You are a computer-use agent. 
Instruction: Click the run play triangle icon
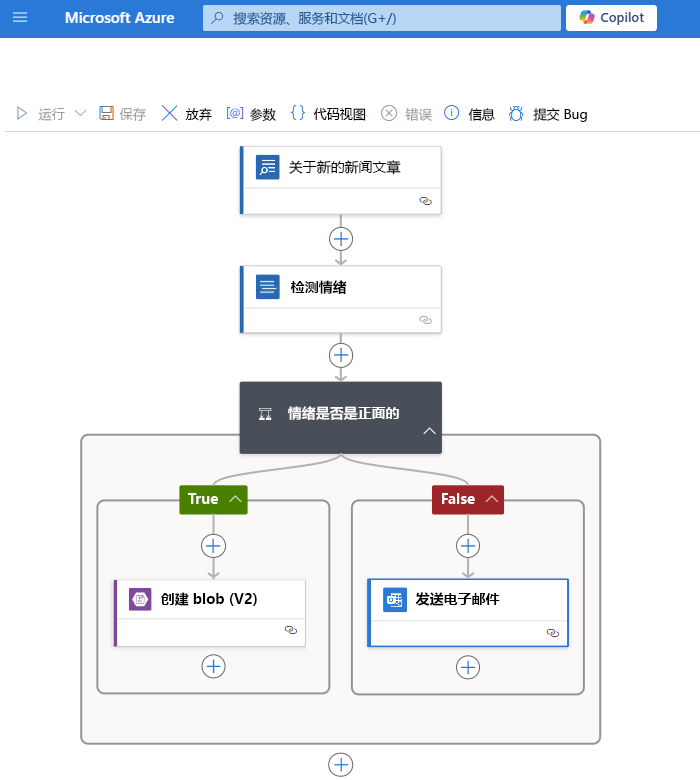coord(21,113)
